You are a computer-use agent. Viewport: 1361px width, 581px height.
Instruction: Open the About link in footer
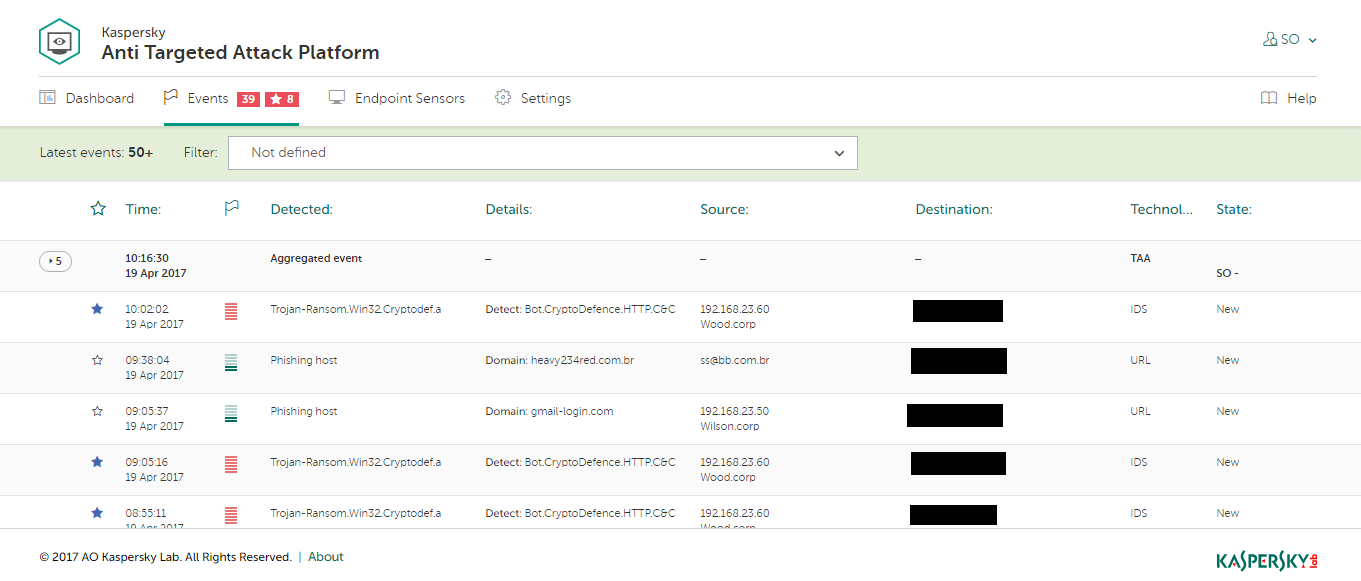326,557
